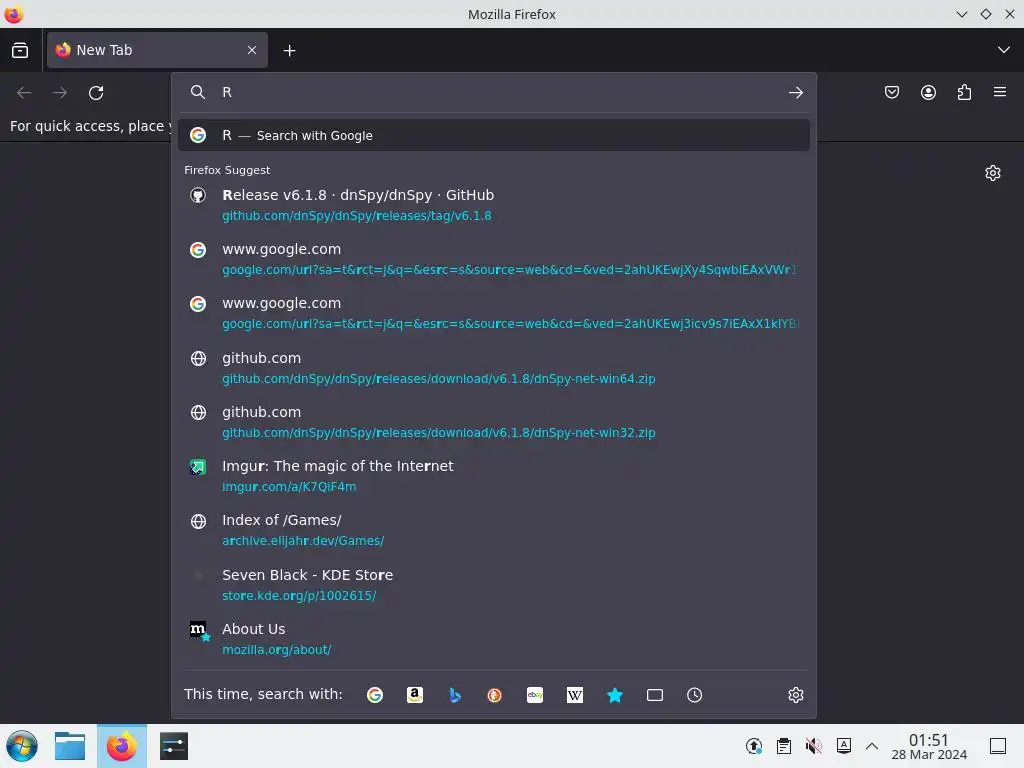Go forward one page
This screenshot has width=1024, height=768.
pyautogui.click(x=60, y=93)
